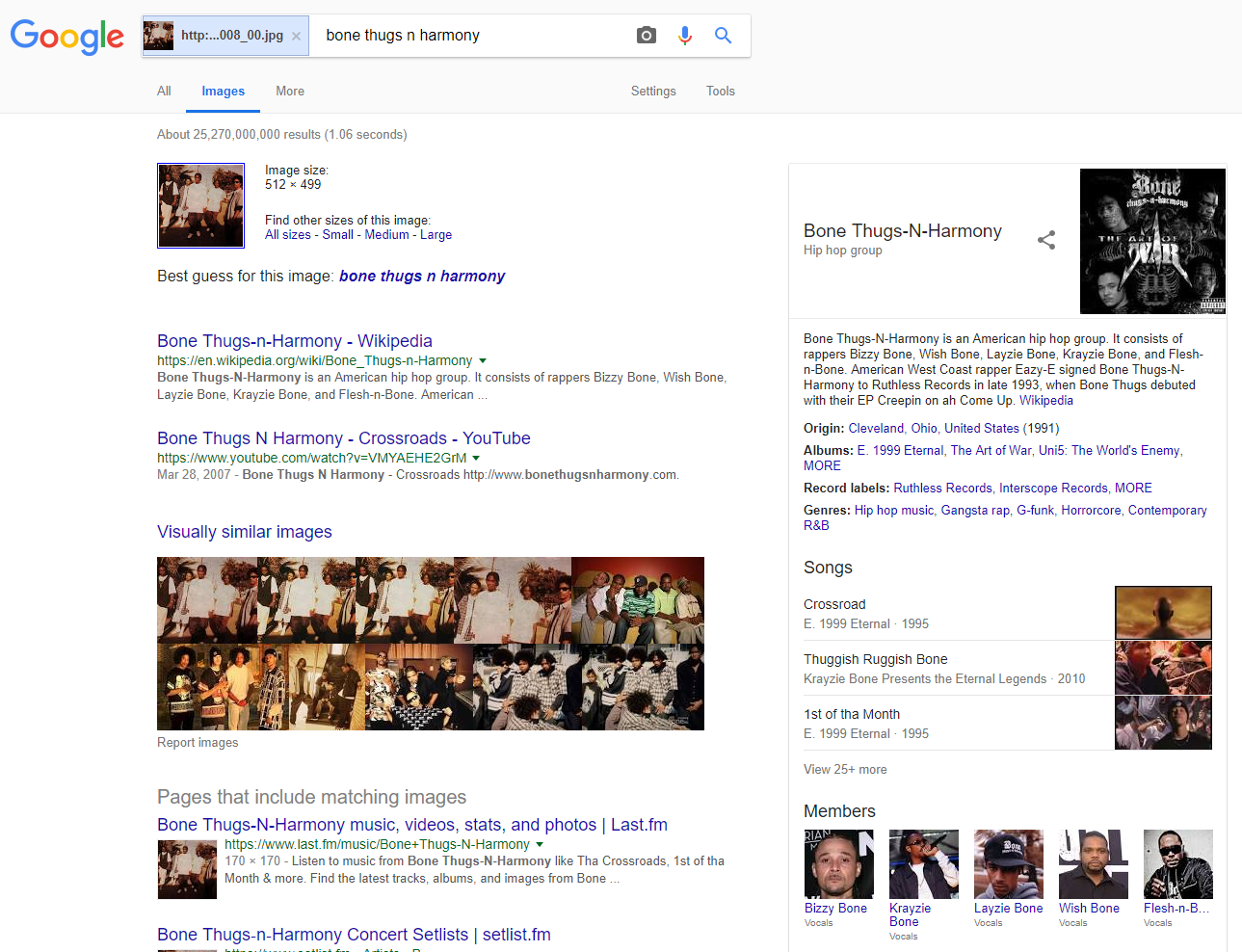Screen dimensions: 1242x952
Task: Click the uploaded query image thumbnail
Action: point(200,205)
